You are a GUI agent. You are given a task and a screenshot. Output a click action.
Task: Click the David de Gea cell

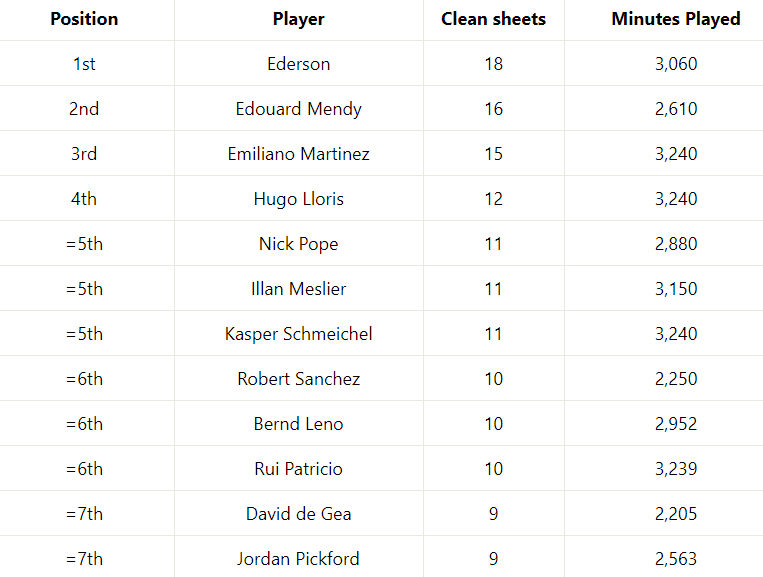click(x=298, y=514)
